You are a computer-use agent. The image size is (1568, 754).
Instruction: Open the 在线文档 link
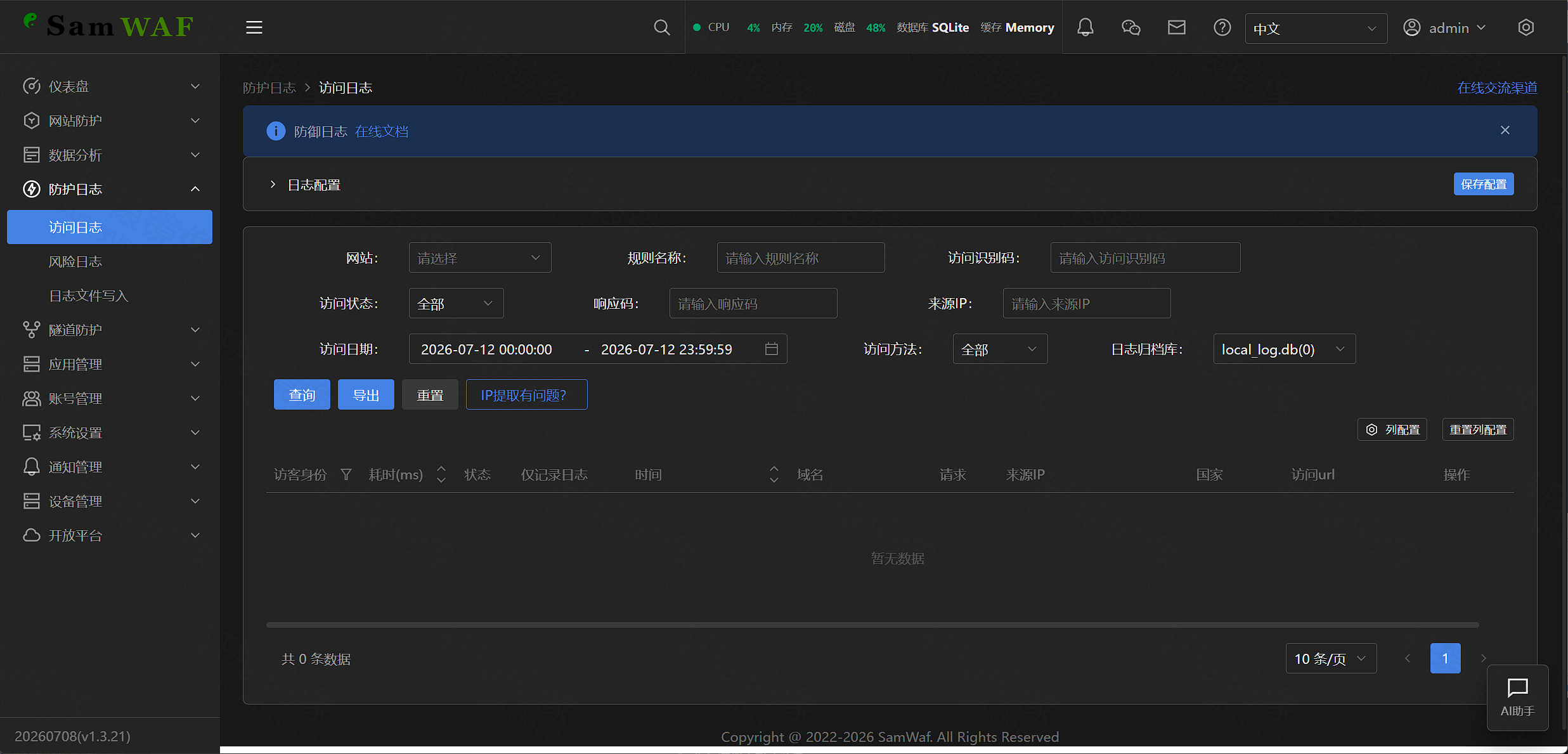click(x=382, y=131)
